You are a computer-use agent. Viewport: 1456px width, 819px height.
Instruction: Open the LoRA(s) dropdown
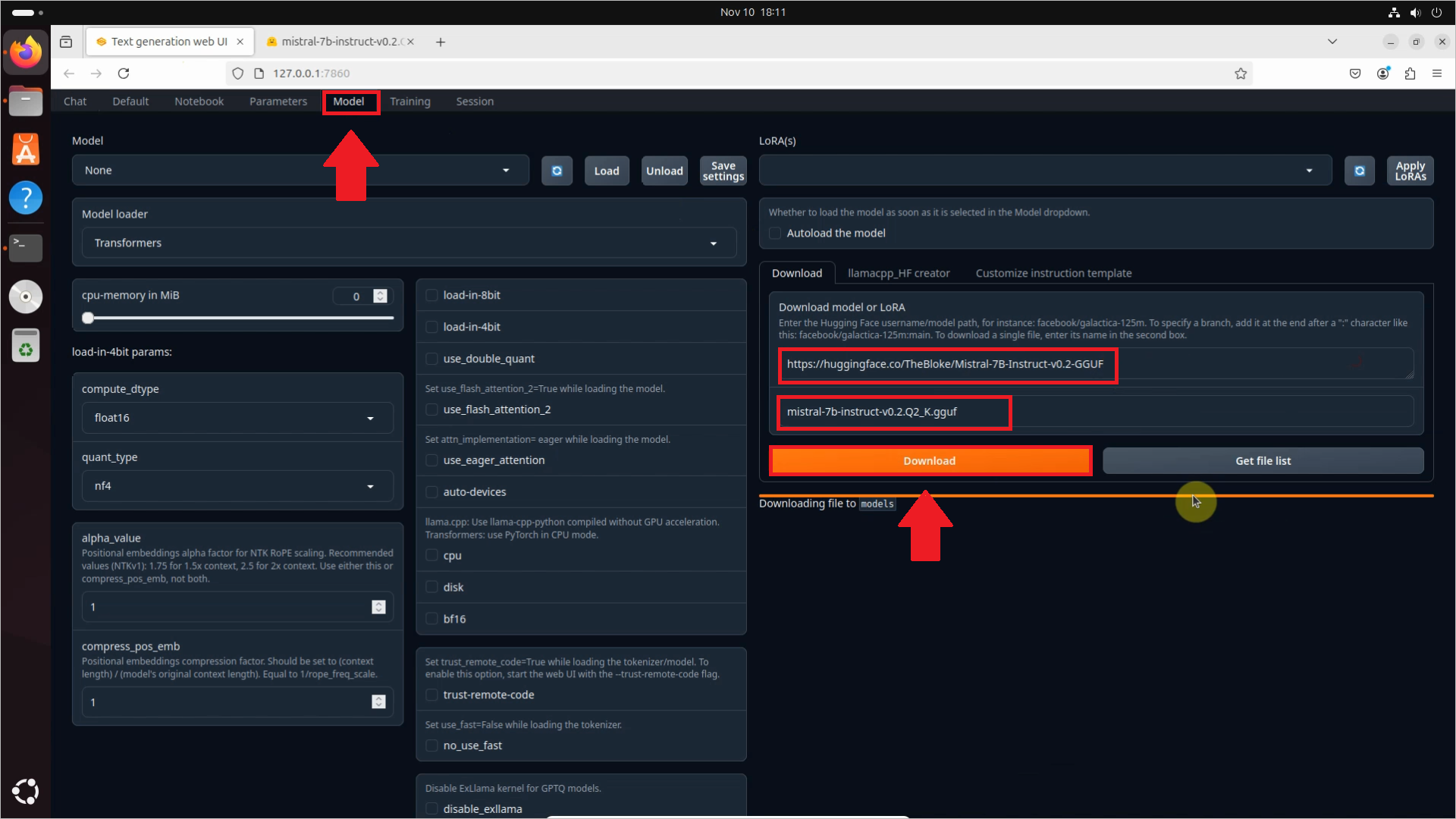point(1045,171)
